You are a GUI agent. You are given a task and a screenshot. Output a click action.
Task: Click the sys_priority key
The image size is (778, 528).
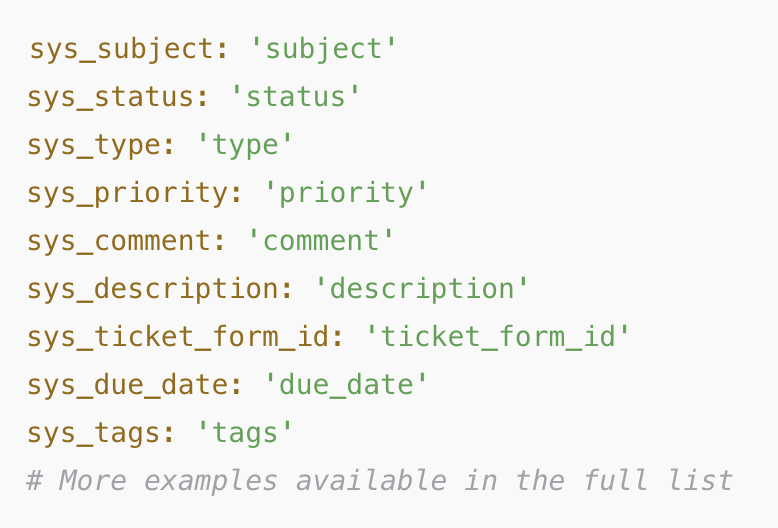128,193
